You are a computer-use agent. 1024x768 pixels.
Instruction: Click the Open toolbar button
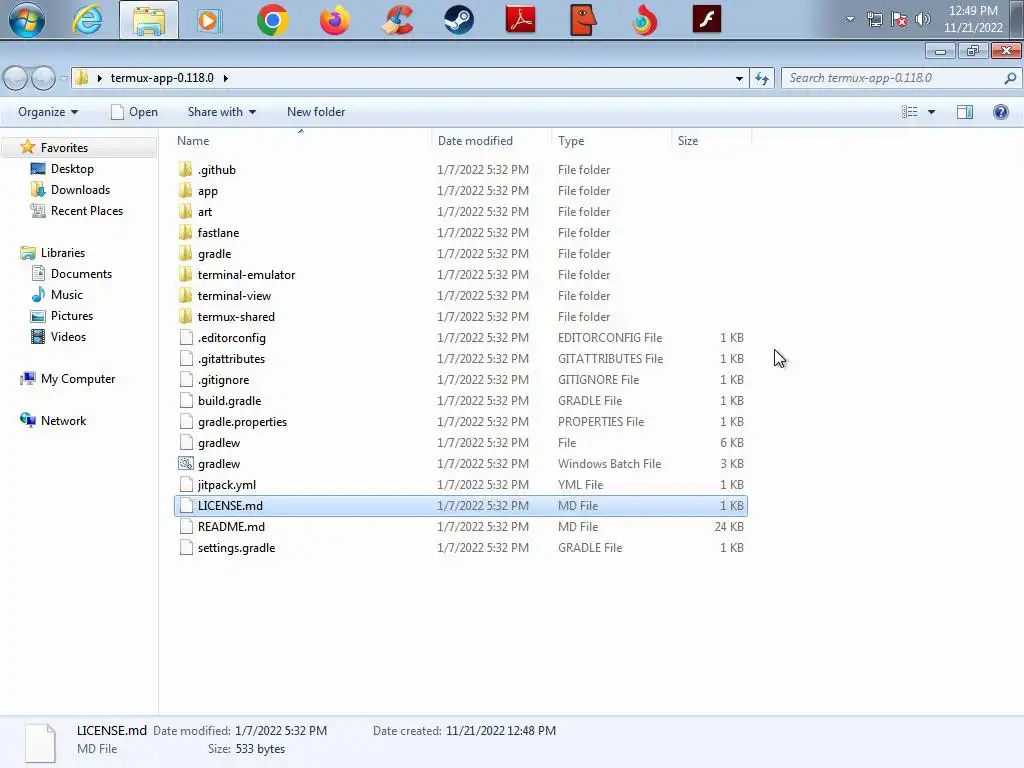(135, 112)
